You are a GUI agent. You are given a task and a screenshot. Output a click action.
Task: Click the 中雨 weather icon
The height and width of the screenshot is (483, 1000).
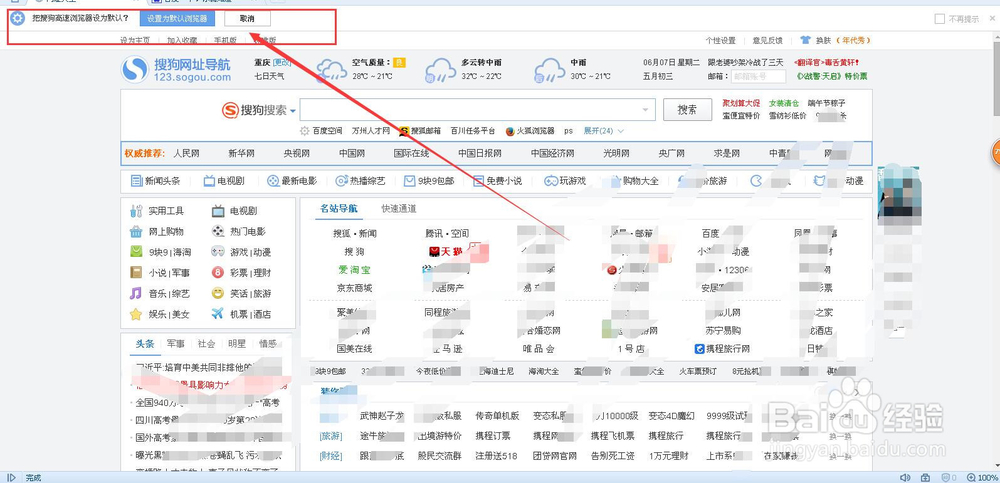pyautogui.click(x=549, y=70)
